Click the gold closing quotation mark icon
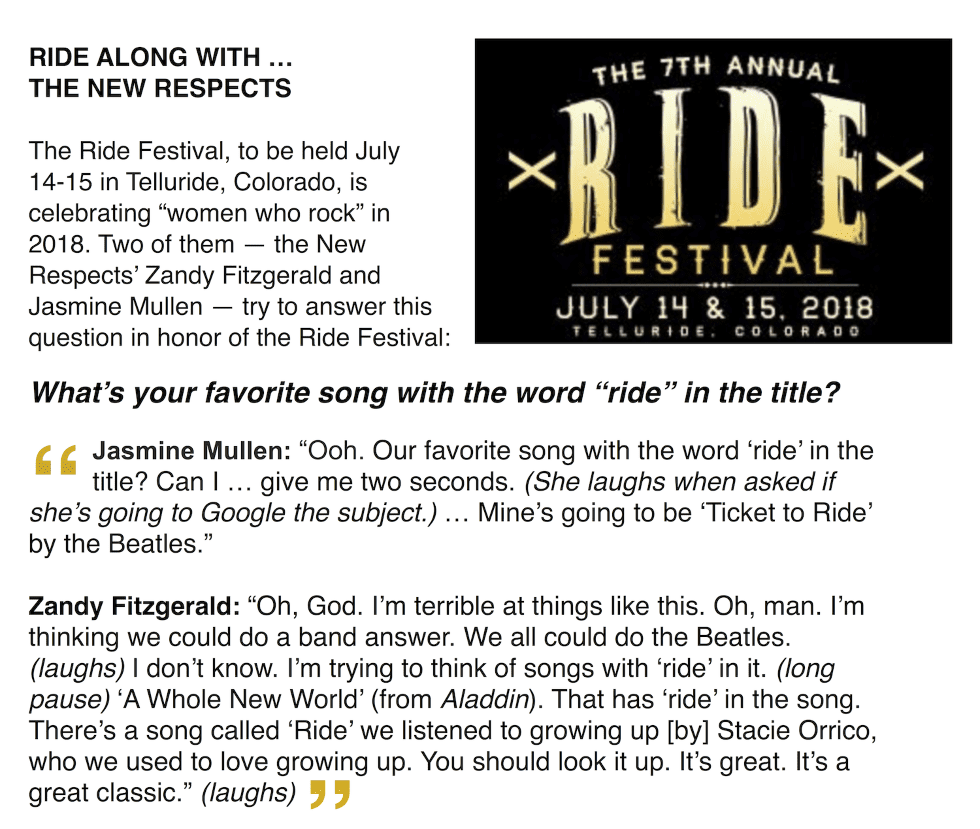The width and height of the screenshot is (980, 829). click(330, 794)
